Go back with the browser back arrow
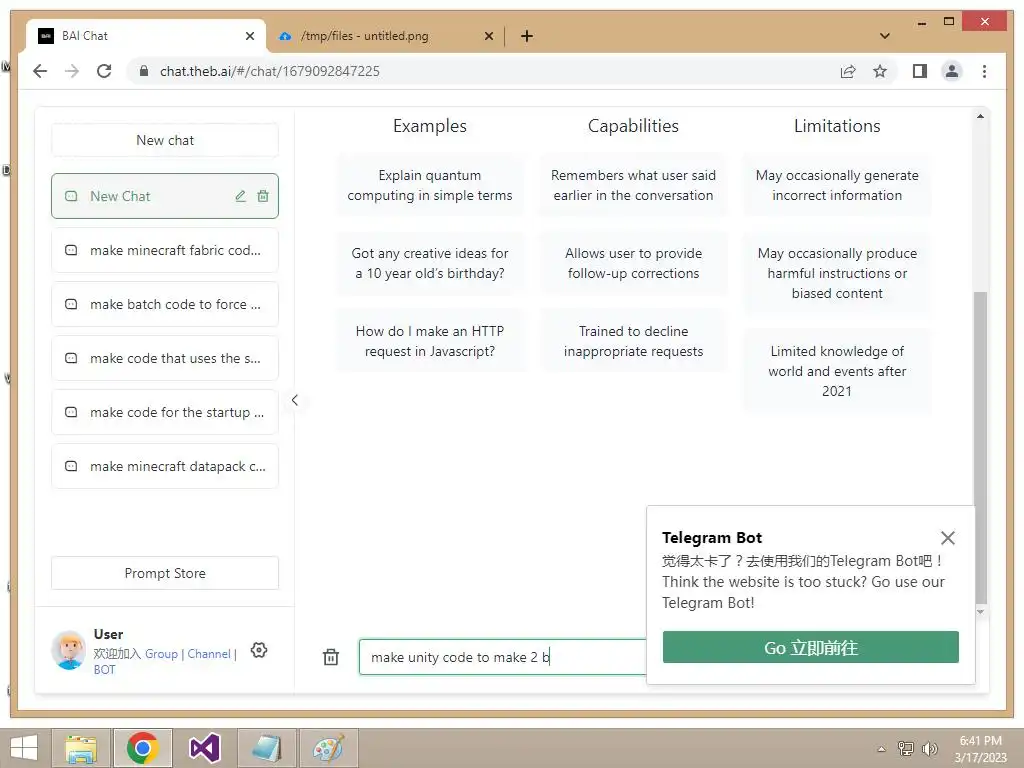The height and width of the screenshot is (768, 1024). click(x=40, y=71)
